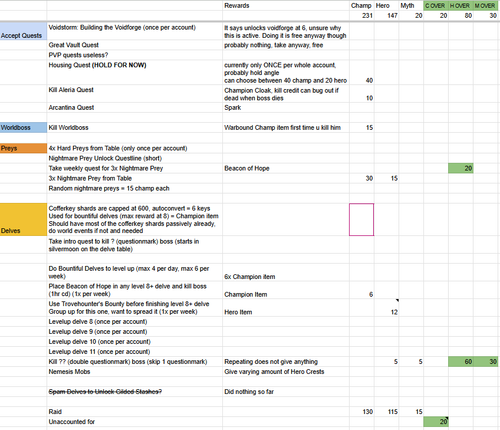Select the Kill Worldboss Champ value 15
This screenshot has width=500, height=430.
pos(361,127)
